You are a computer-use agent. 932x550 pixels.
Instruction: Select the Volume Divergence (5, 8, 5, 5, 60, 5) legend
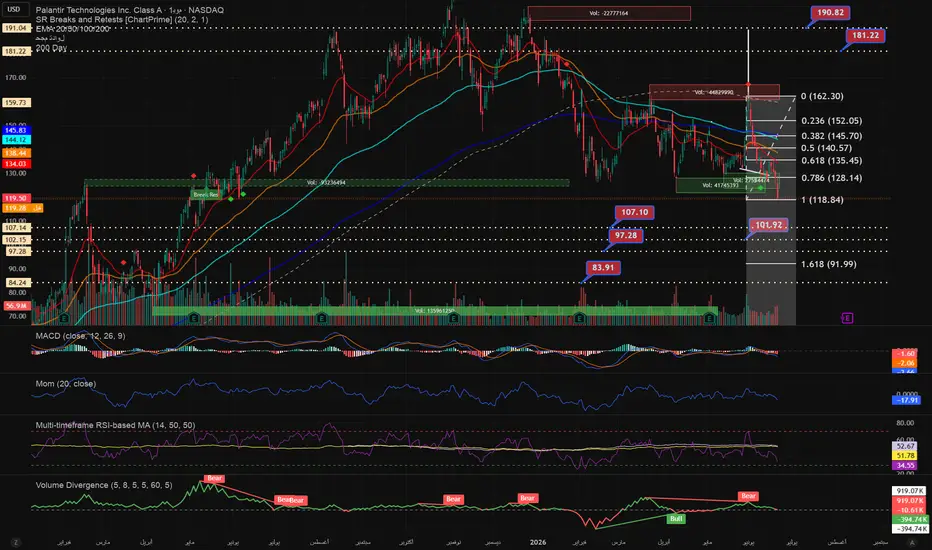tap(104, 485)
